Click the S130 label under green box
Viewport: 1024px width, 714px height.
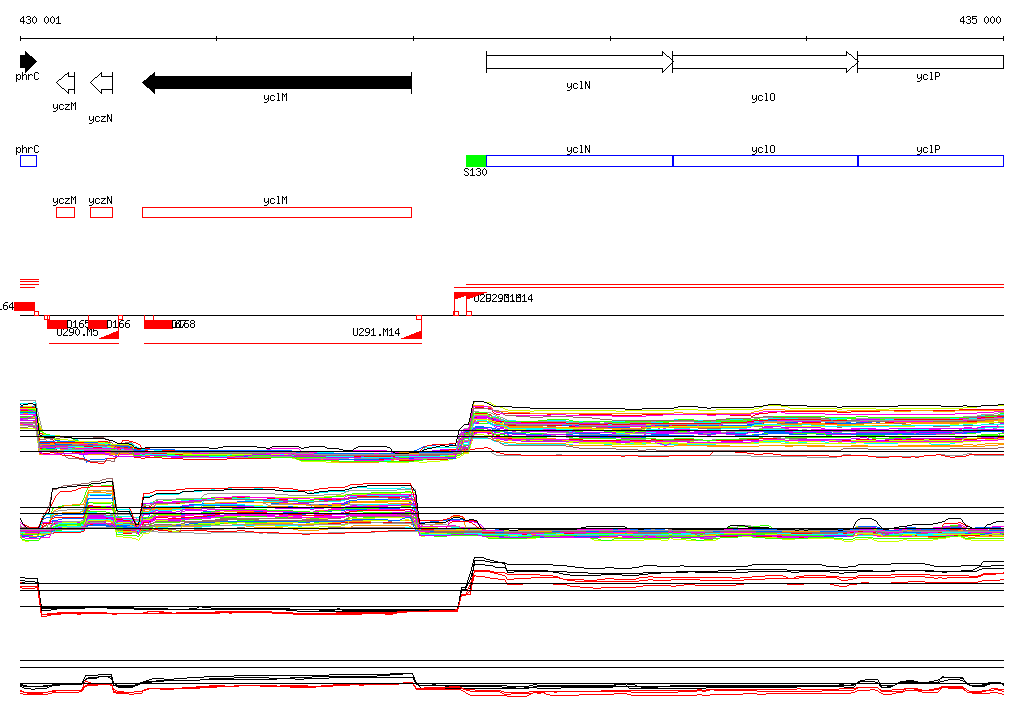click(x=475, y=172)
